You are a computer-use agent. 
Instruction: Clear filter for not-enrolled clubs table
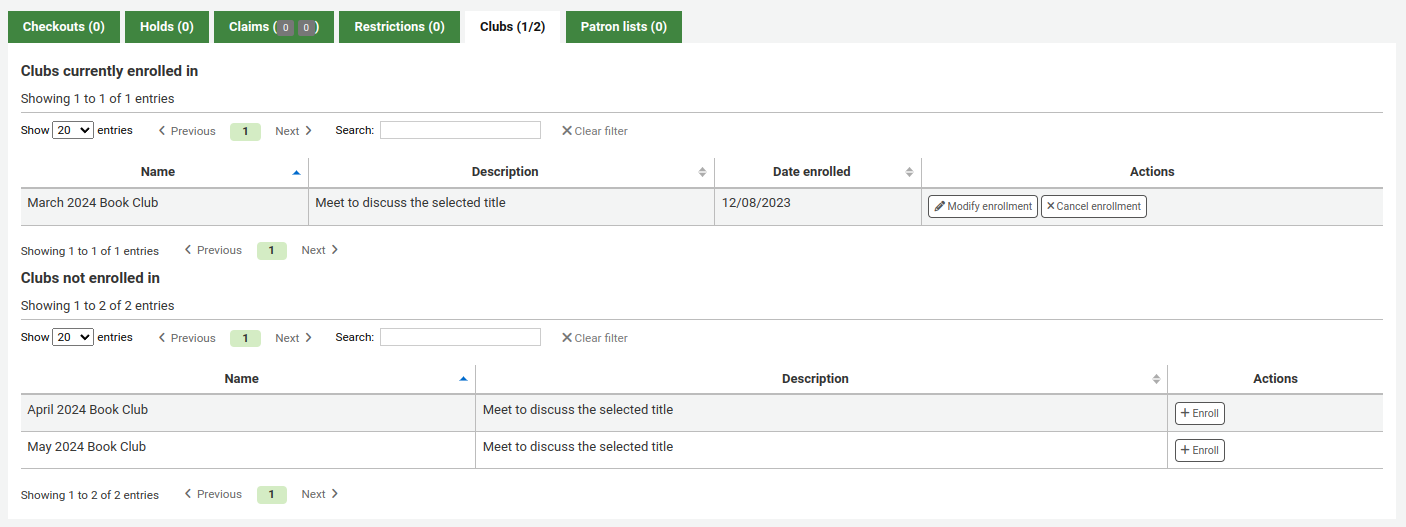[595, 338]
